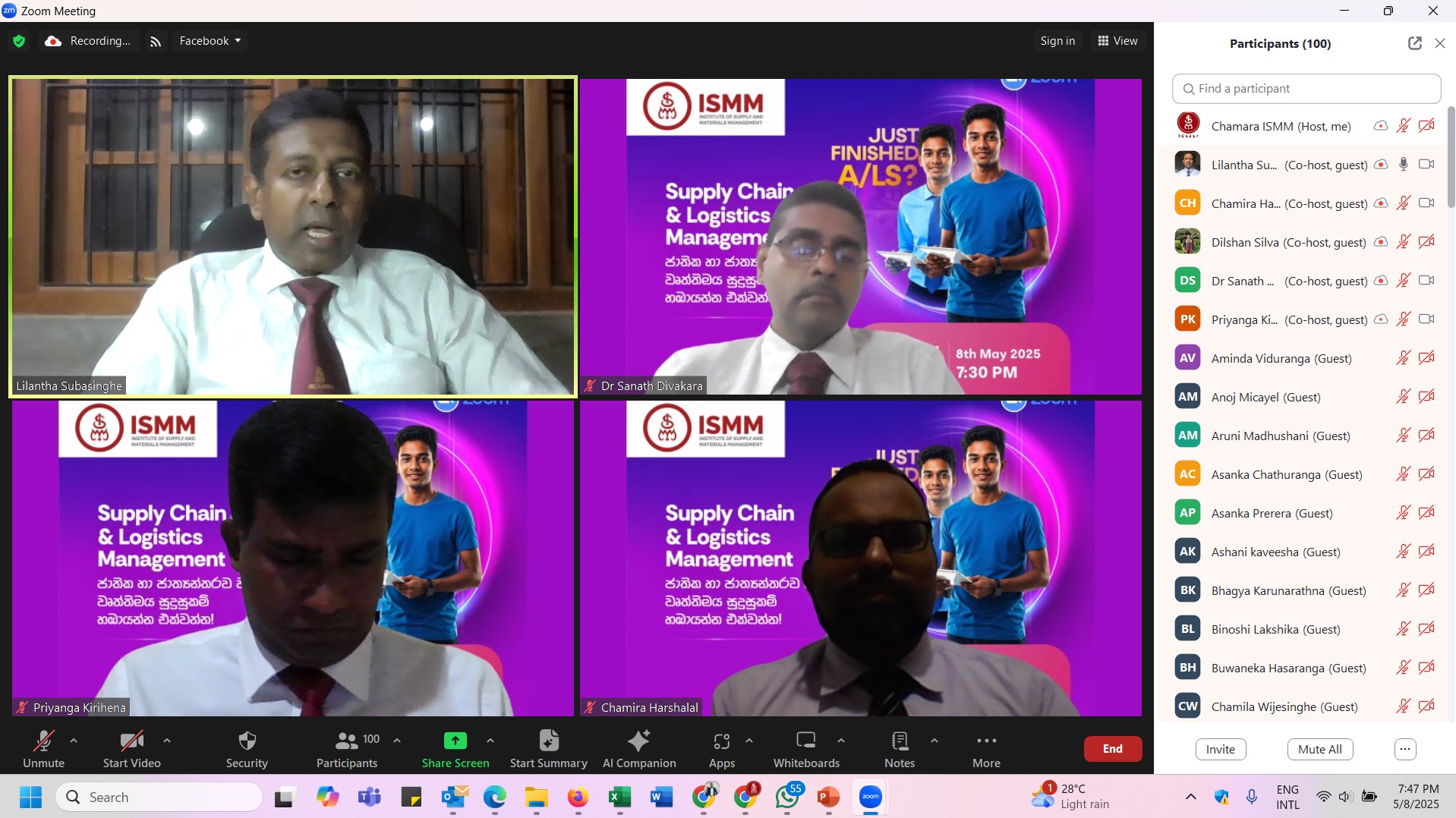The image size is (1456, 818).
Task: Expand the arrow next to Notes
Action: click(x=934, y=741)
